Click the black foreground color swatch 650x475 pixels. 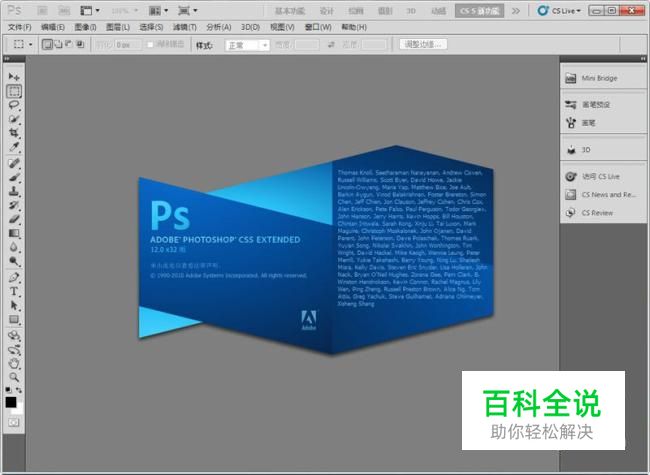pos(11,402)
